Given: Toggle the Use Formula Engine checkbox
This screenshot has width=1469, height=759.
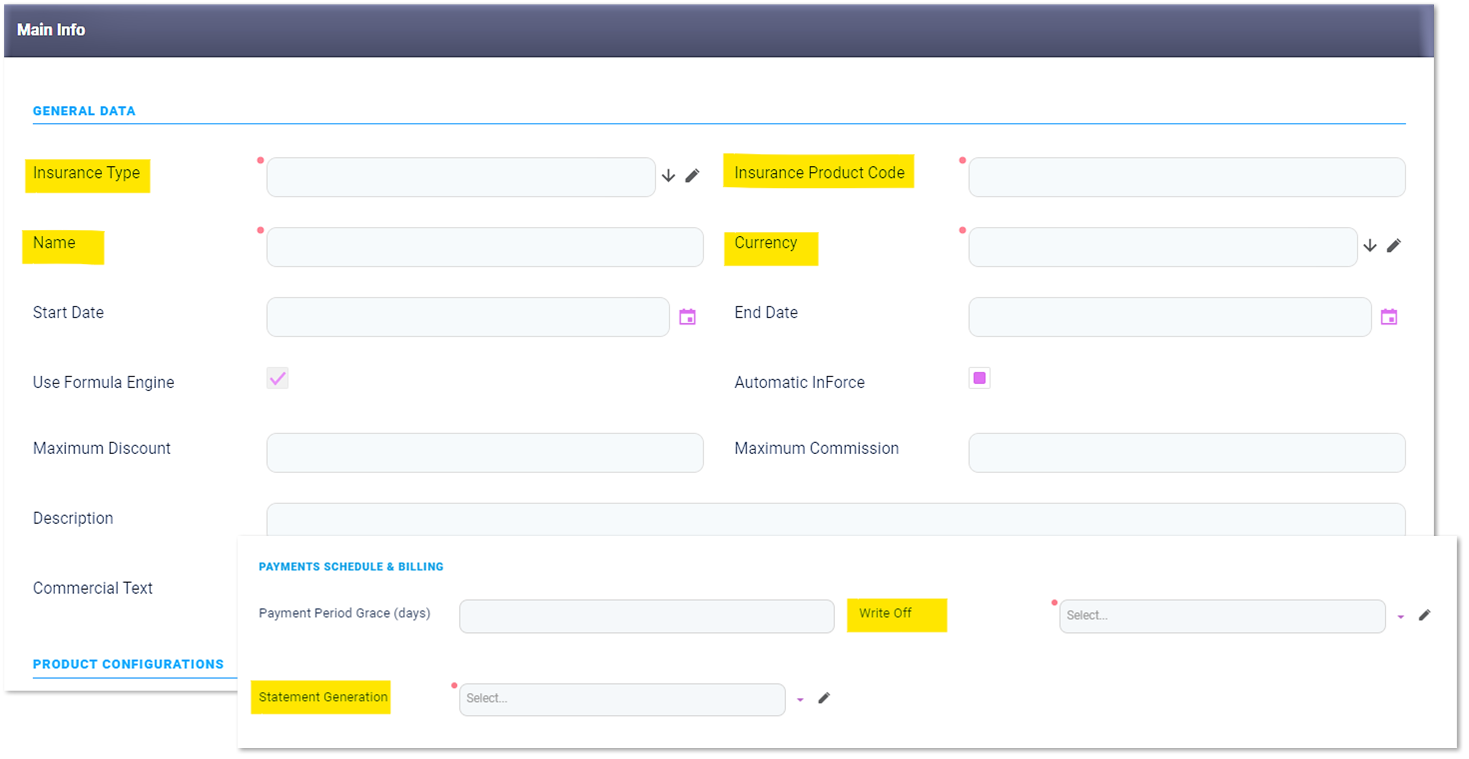Looking at the screenshot, I should click(277, 378).
